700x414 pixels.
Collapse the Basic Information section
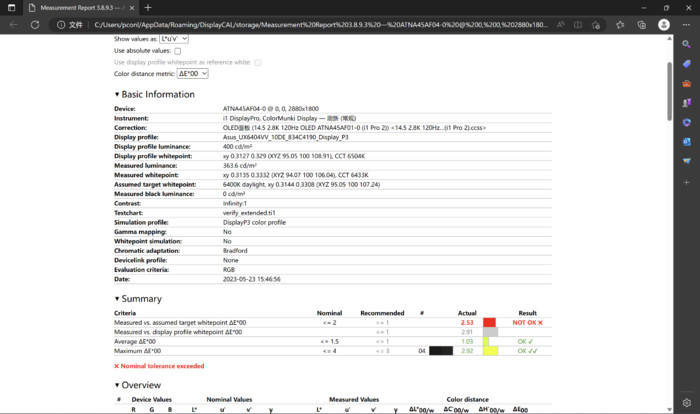(117, 95)
